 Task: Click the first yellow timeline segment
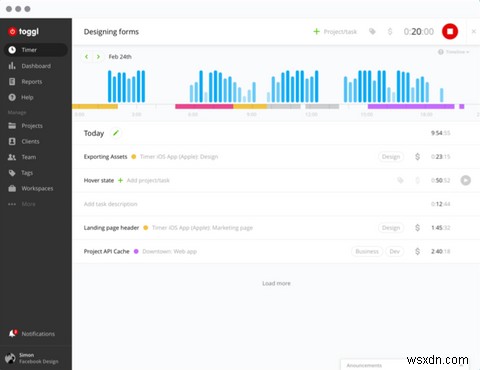tap(95, 106)
